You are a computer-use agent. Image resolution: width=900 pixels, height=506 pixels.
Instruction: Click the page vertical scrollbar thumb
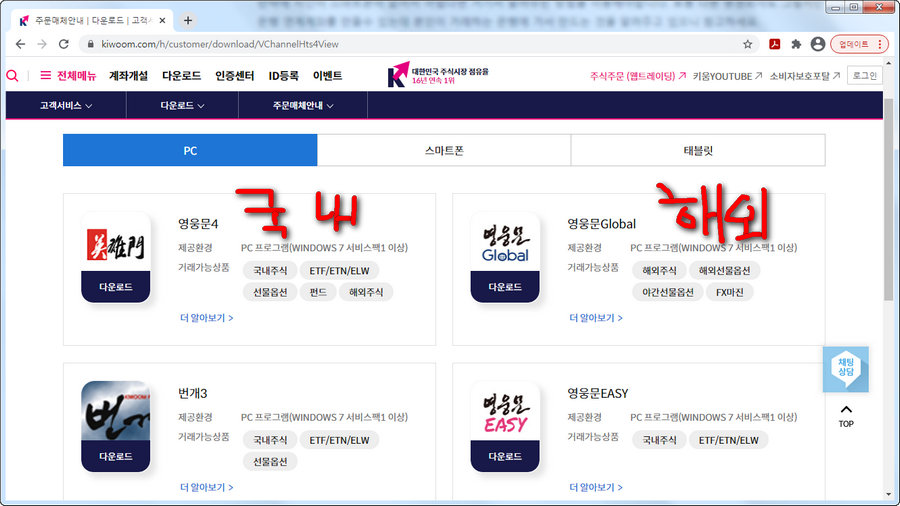(x=889, y=199)
